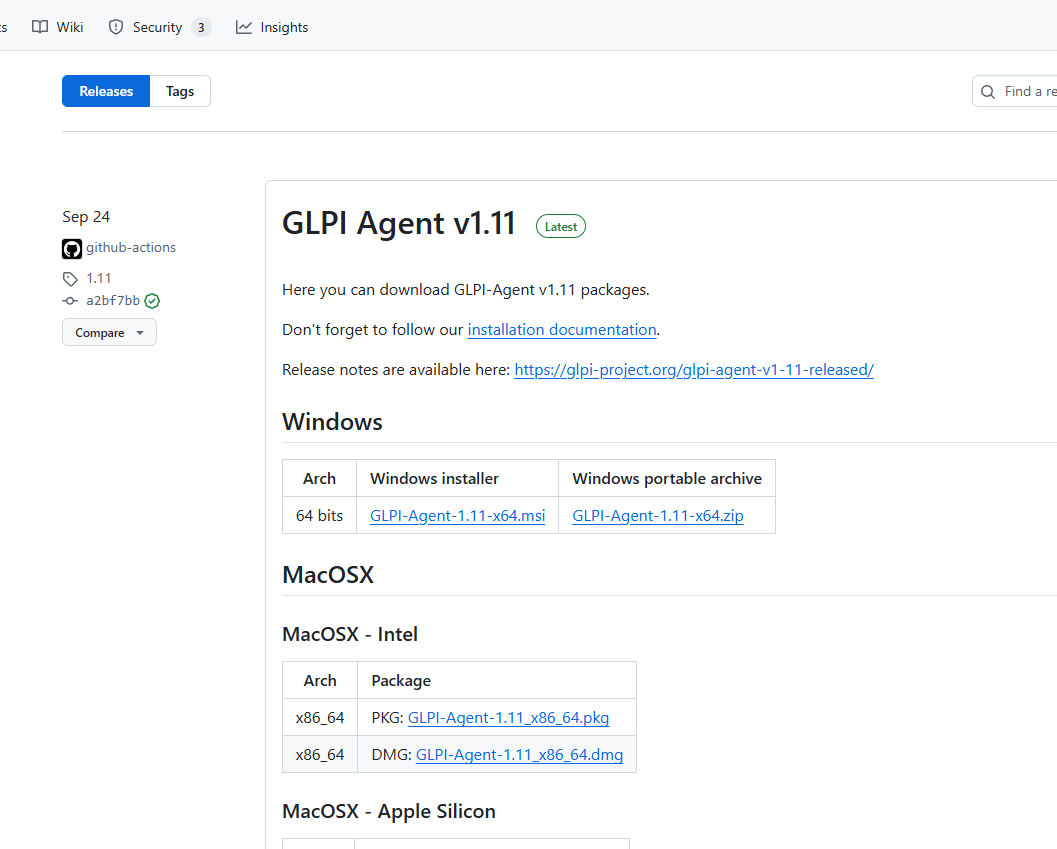Screen dimensions: 1057x849
Task: Open the Security tab
Action: coord(159,27)
